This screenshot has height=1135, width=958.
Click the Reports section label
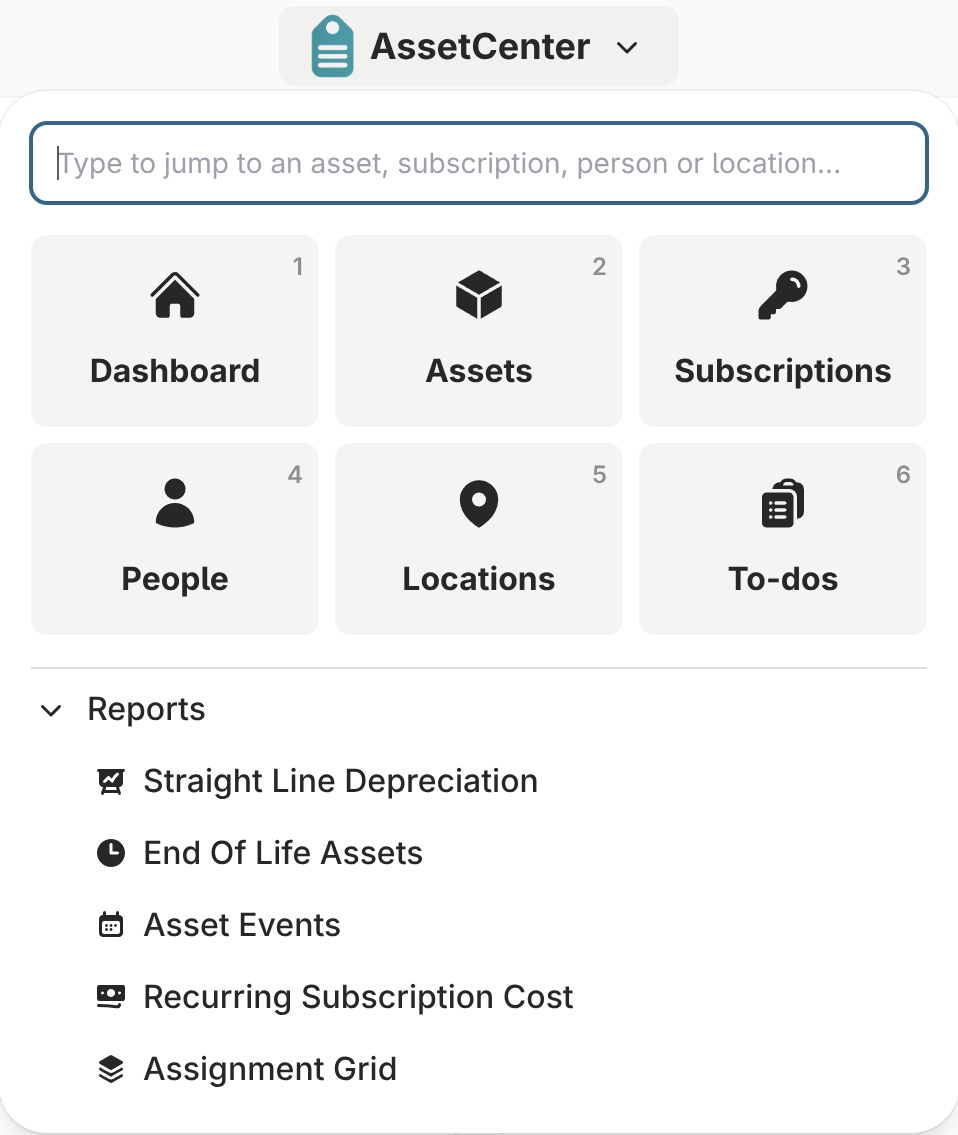click(146, 710)
